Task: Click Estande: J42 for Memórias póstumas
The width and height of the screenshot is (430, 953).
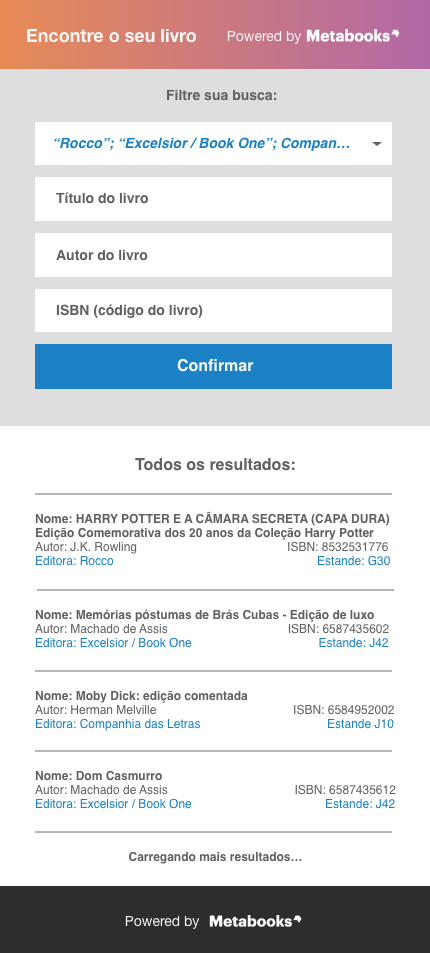Action: click(353, 642)
